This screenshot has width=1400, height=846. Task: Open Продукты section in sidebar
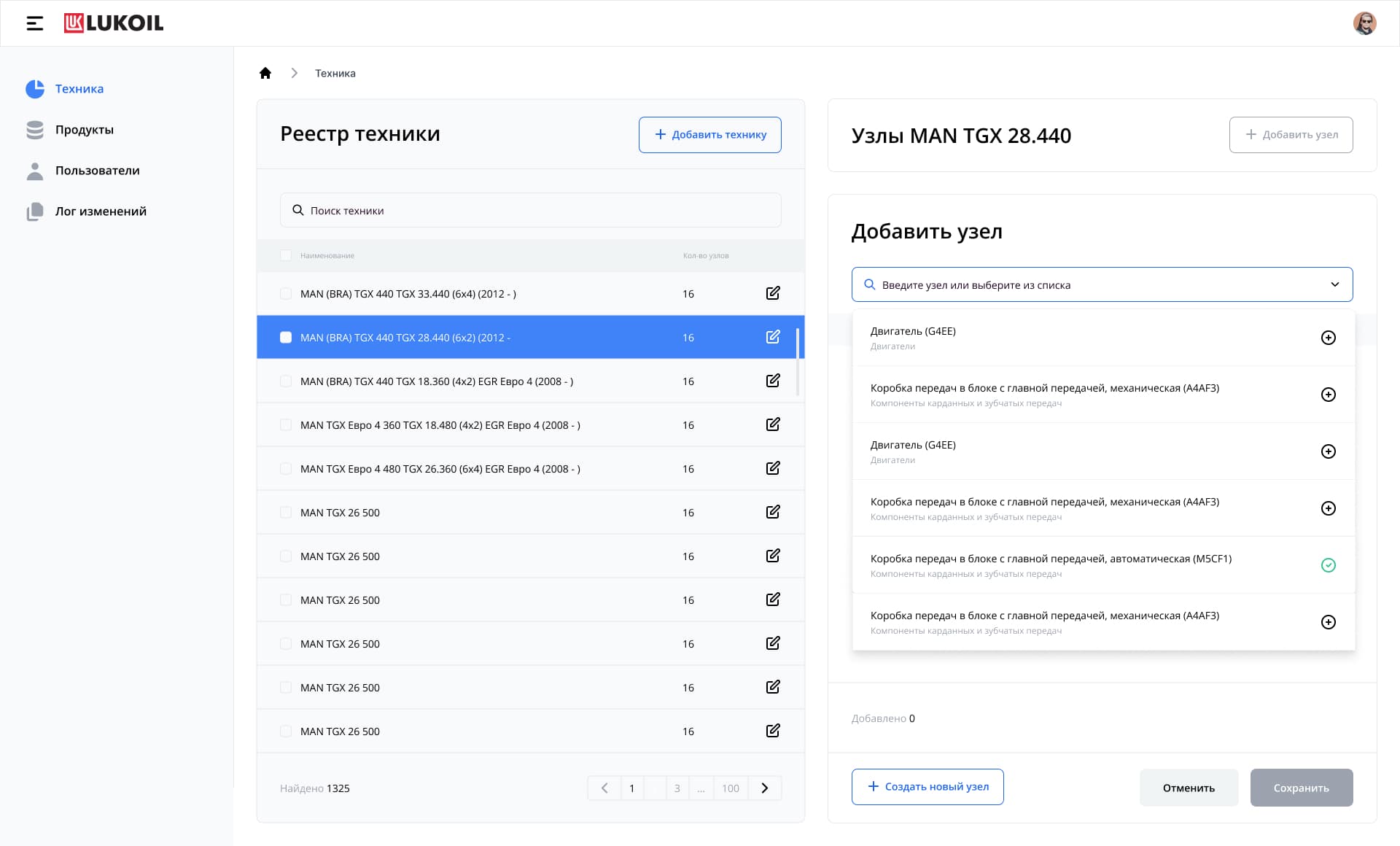click(70, 130)
